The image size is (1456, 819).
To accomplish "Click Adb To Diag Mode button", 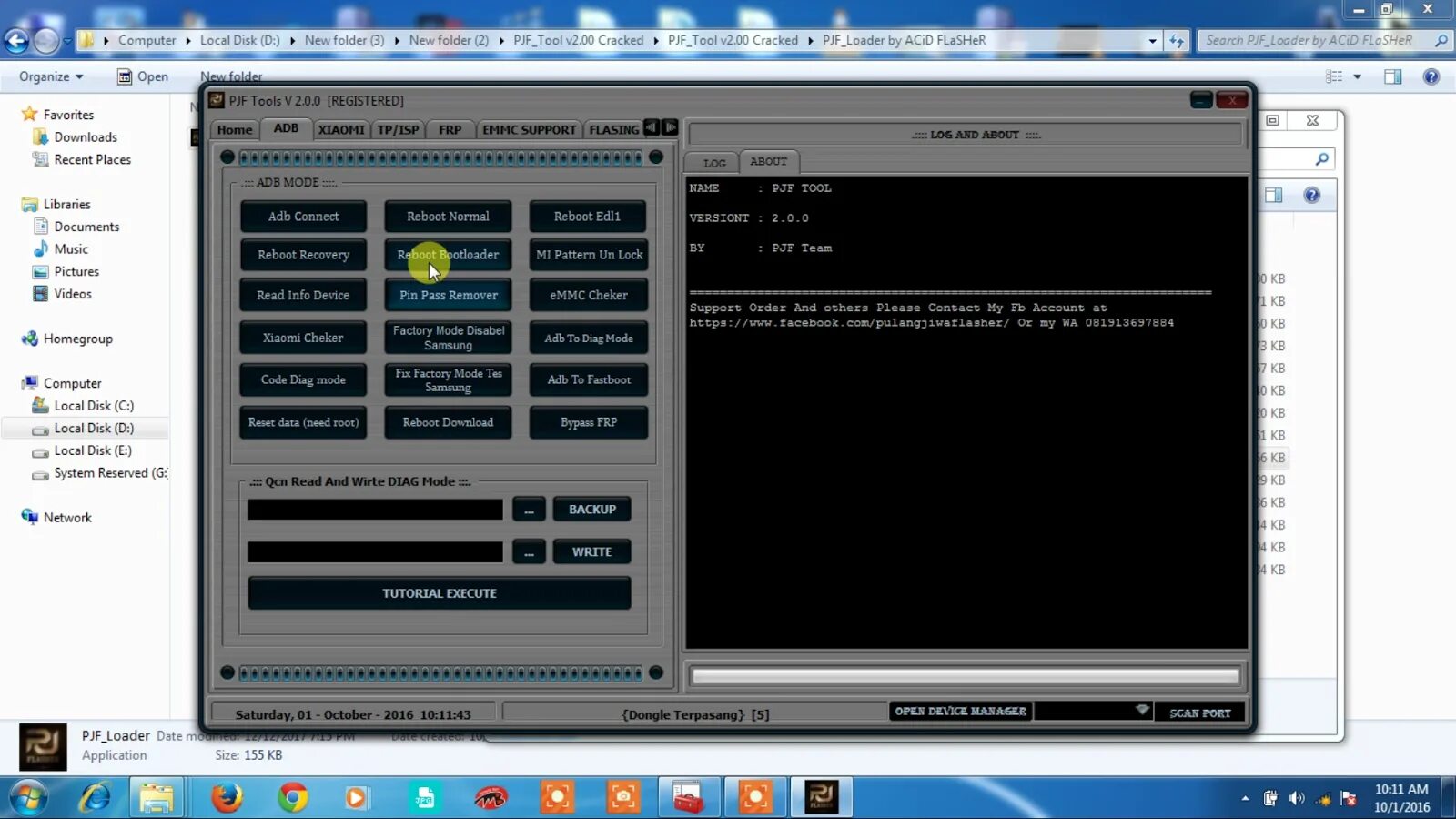I will pyautogui.click(x=589, y=338).
